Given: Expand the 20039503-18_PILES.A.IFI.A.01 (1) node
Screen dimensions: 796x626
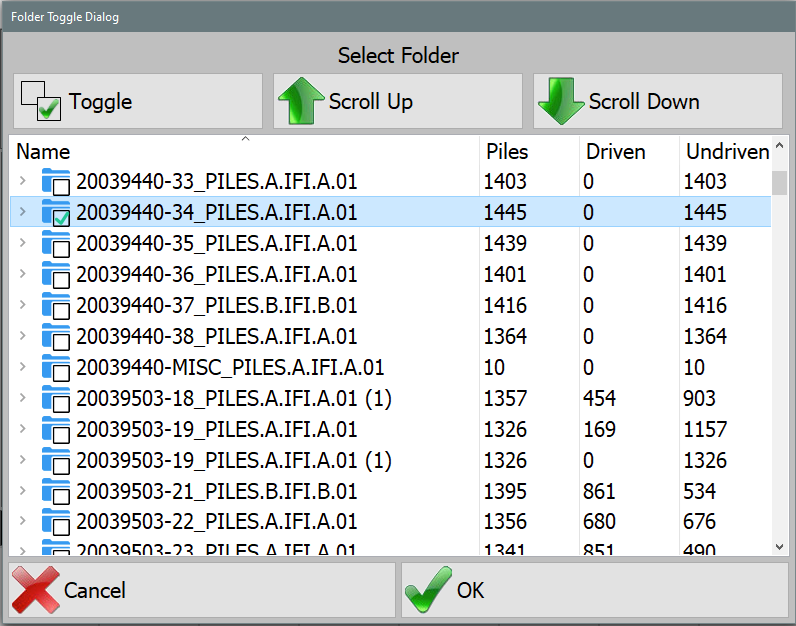Looking at the screenshot, I should (22, 397).
